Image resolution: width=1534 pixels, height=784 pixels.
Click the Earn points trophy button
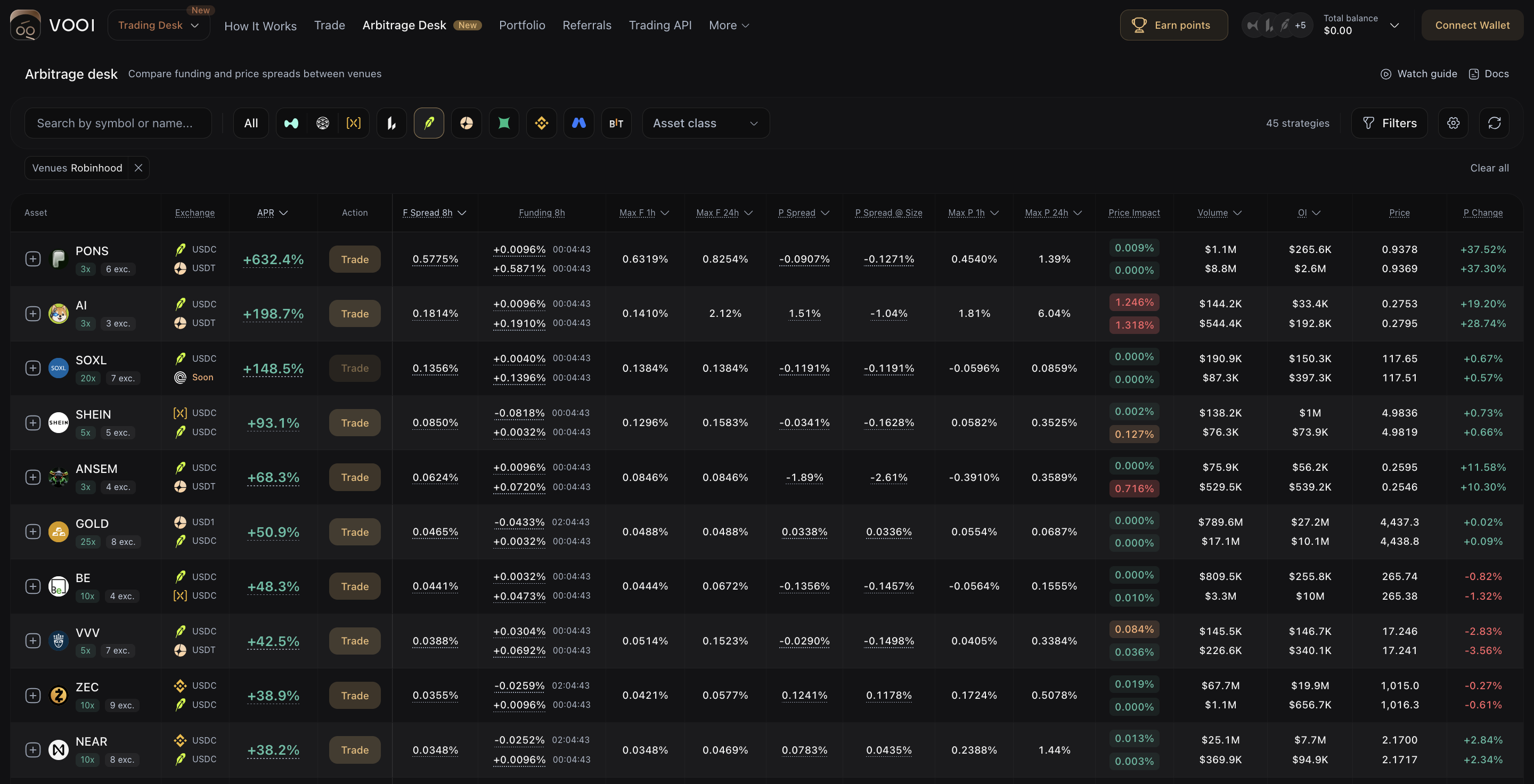1174,25
